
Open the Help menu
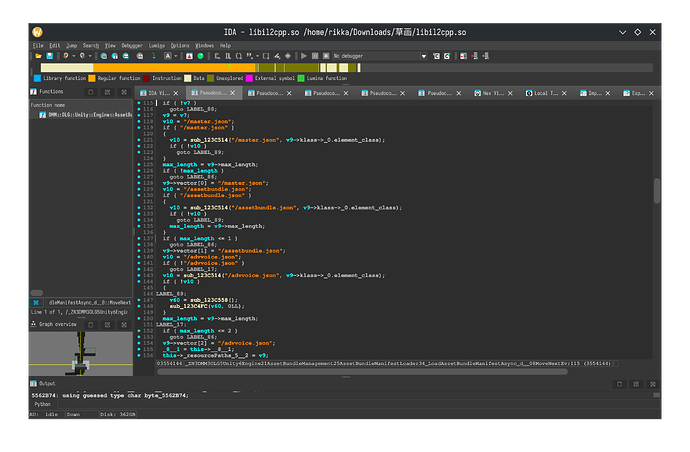225,45
